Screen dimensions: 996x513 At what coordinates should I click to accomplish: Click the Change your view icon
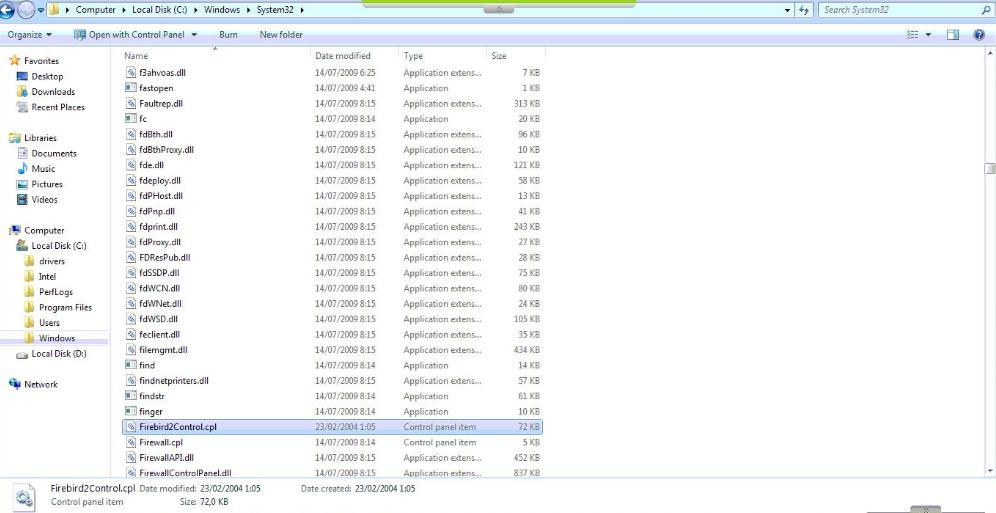(912, 35)
